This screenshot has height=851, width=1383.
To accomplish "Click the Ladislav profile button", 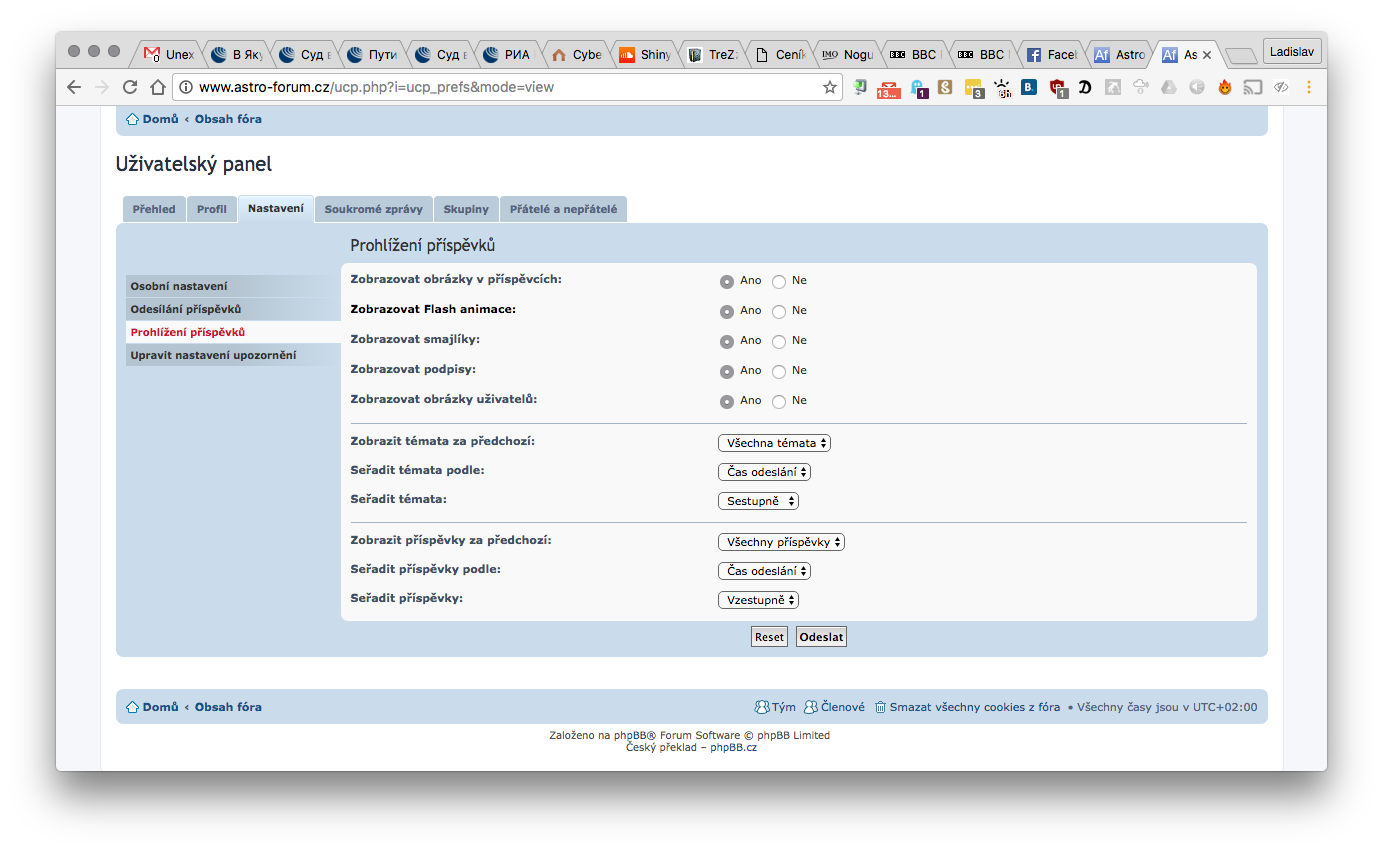I will point(1292,51).
